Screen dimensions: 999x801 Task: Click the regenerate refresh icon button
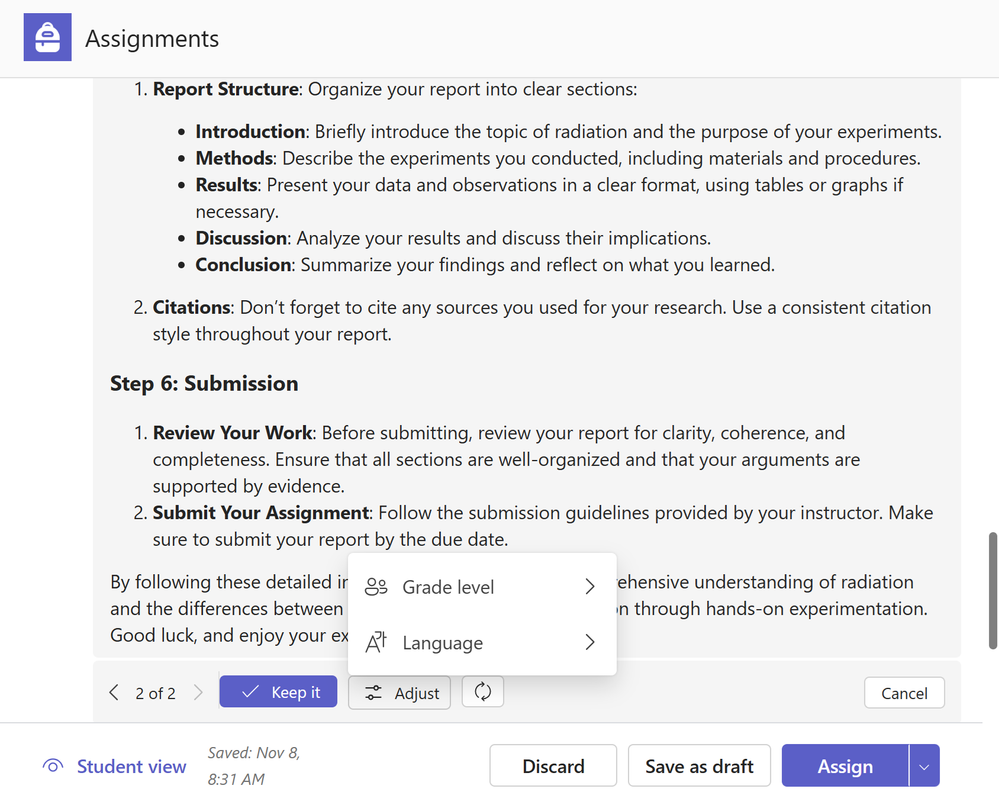coord(483,692)
